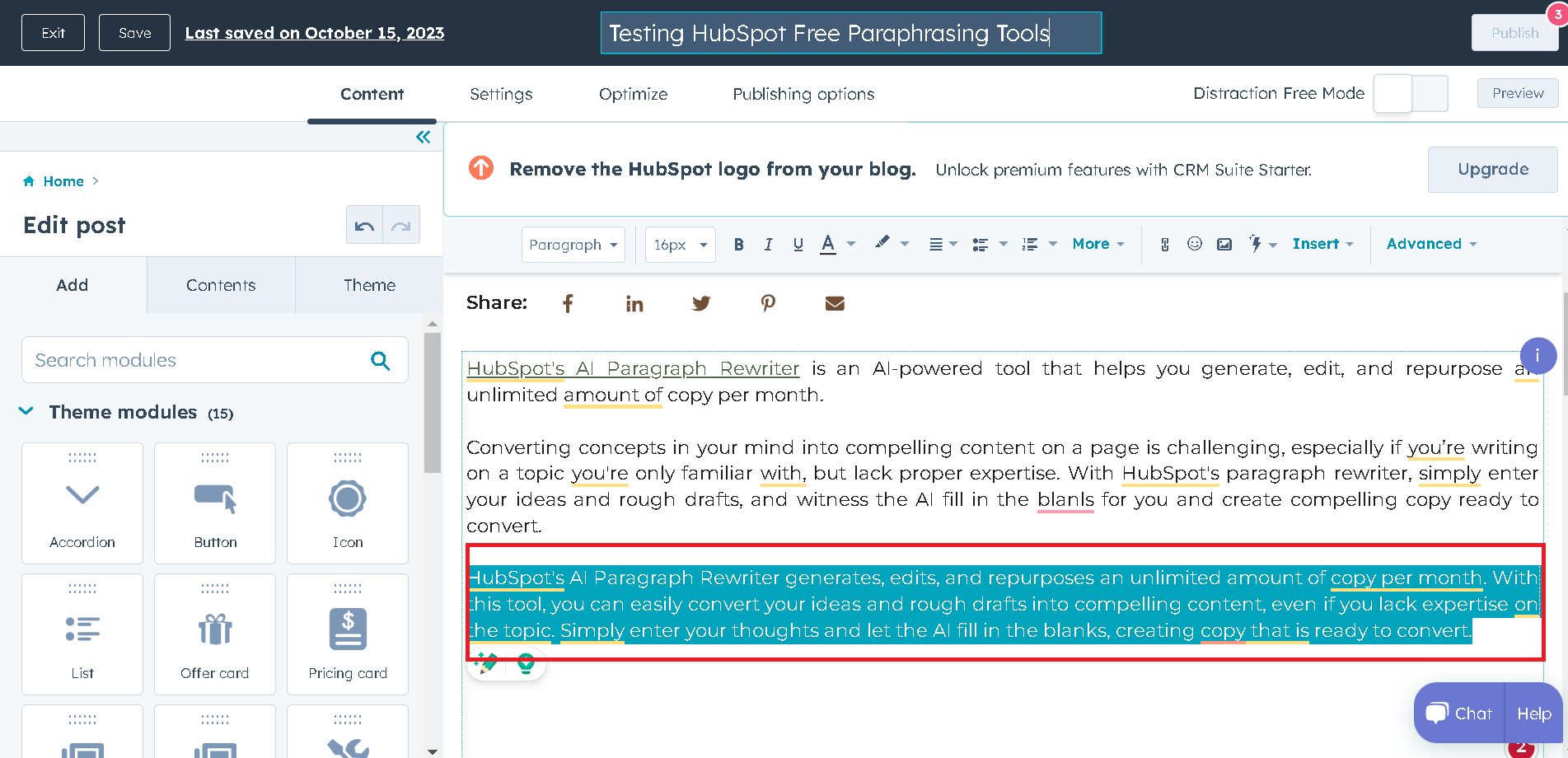
Task: Add the Icon module
Action: pyautogui.click(x=348, y=503)
